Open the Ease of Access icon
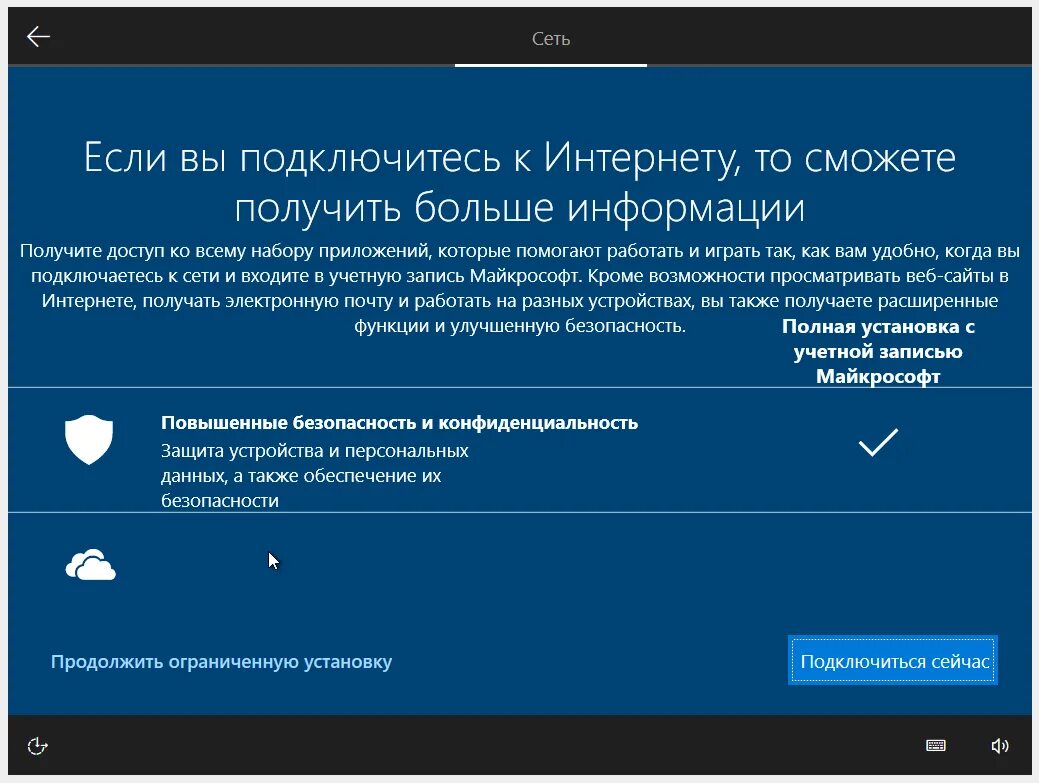 pos(37,746)
